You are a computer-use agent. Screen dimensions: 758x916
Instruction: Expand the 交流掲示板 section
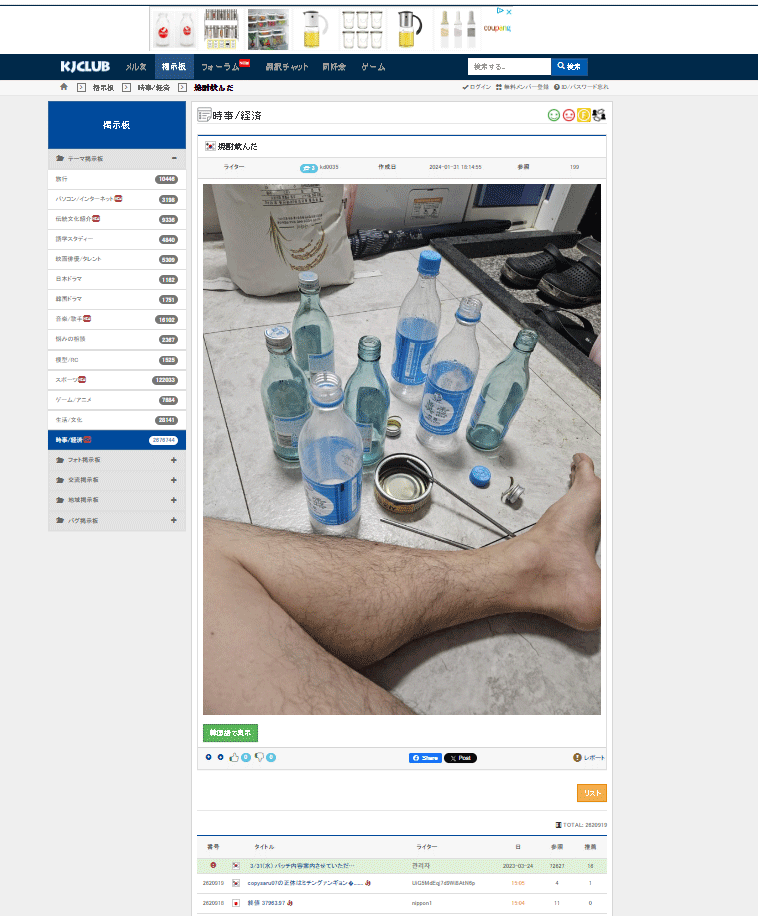(174, 480)
